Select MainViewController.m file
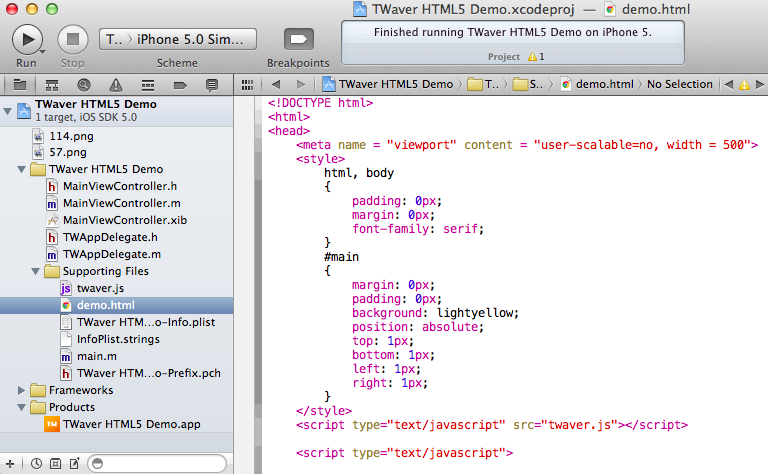 tap(121, 203)
